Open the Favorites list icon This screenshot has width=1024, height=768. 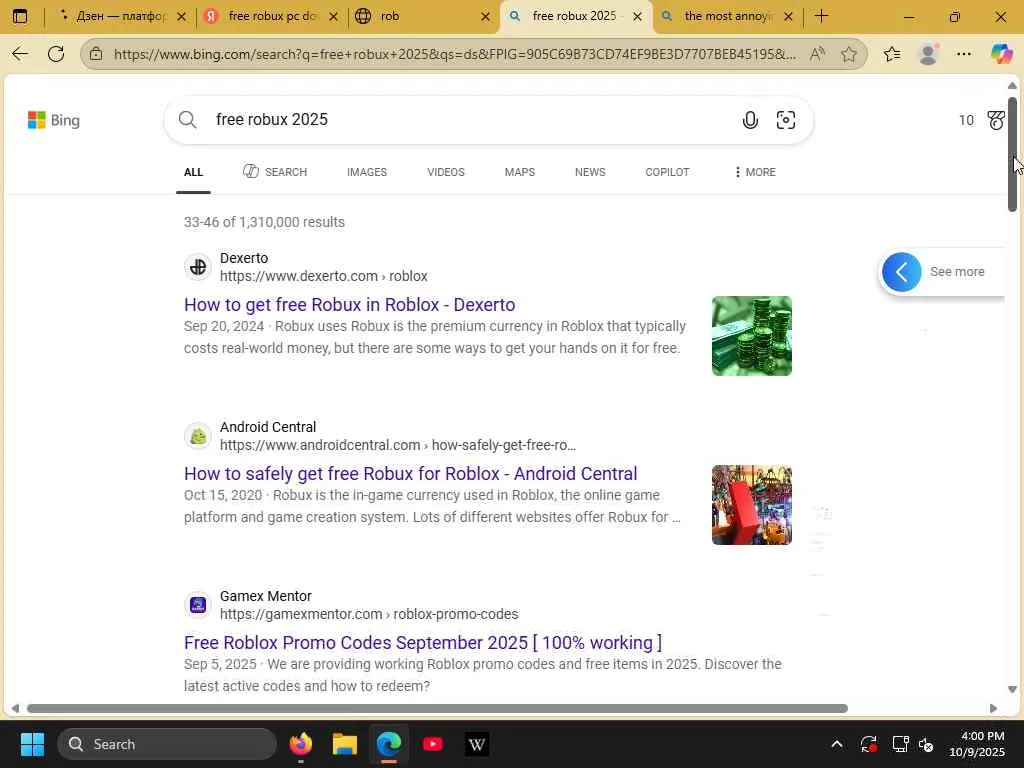click(892, 54)
